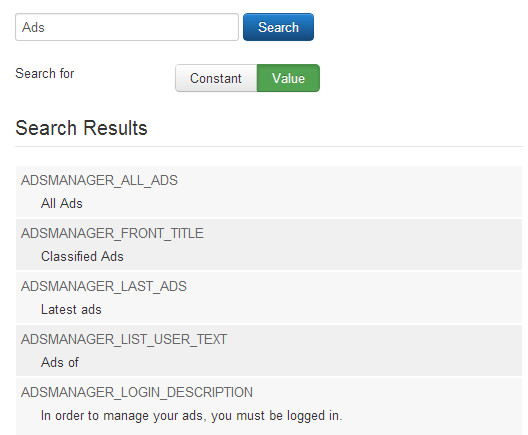528x435 pixels.
Task: Click the "In order to manage your ads" value
Action: [192, 415]
